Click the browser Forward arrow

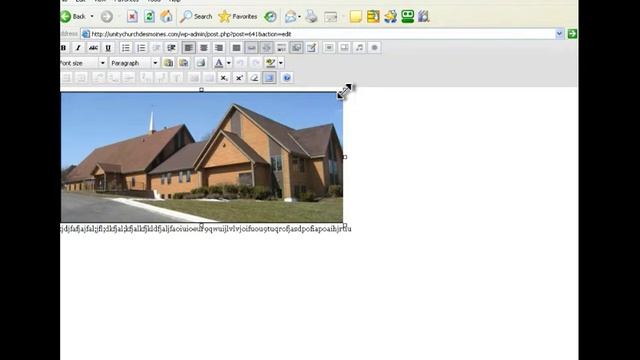tap(107, 16)
